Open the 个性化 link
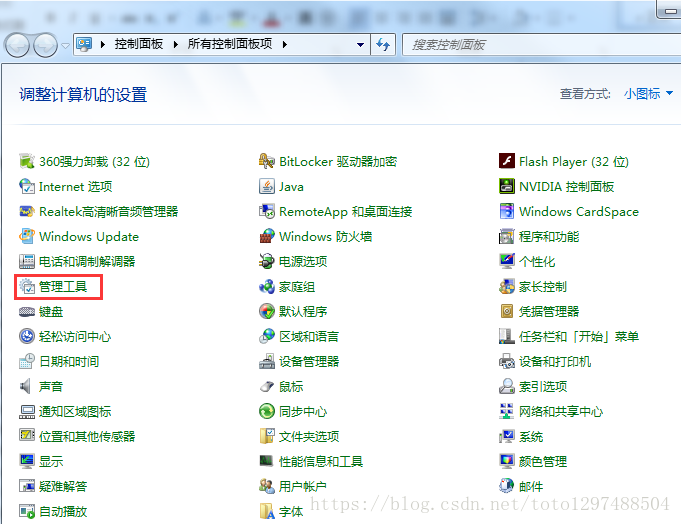 click(537, 262)
